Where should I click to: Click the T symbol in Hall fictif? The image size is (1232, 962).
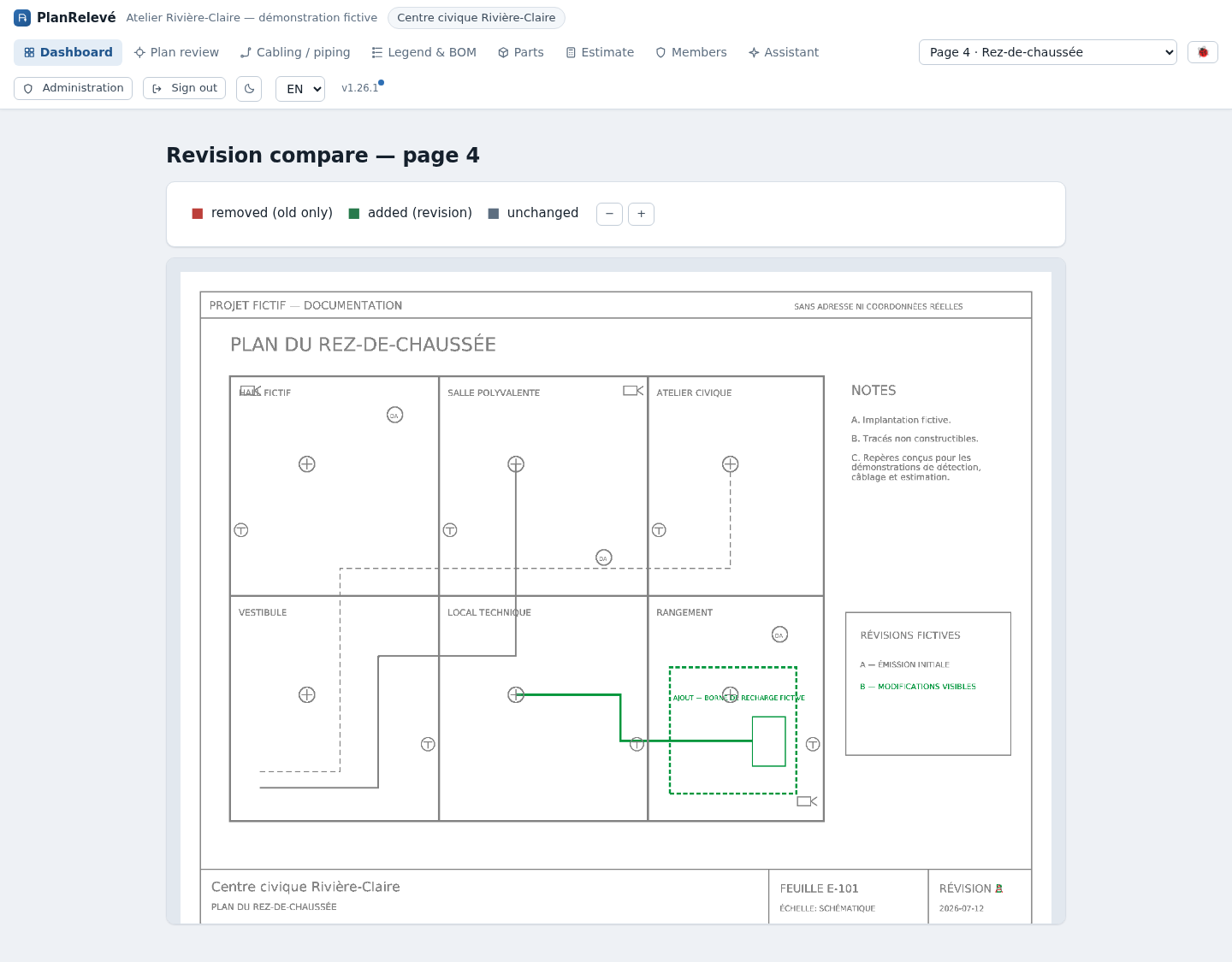coord(241,530)
